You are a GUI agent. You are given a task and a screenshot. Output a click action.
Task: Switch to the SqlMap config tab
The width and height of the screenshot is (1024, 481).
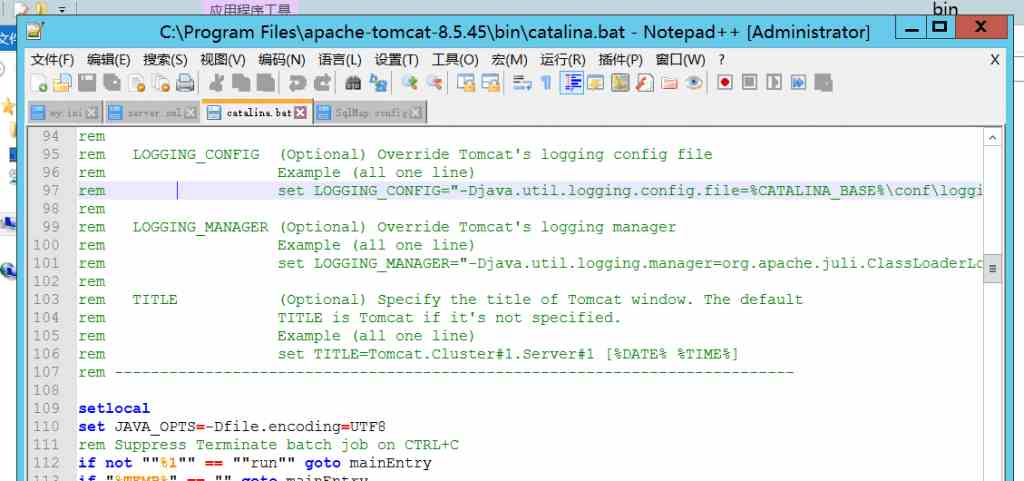370,113
